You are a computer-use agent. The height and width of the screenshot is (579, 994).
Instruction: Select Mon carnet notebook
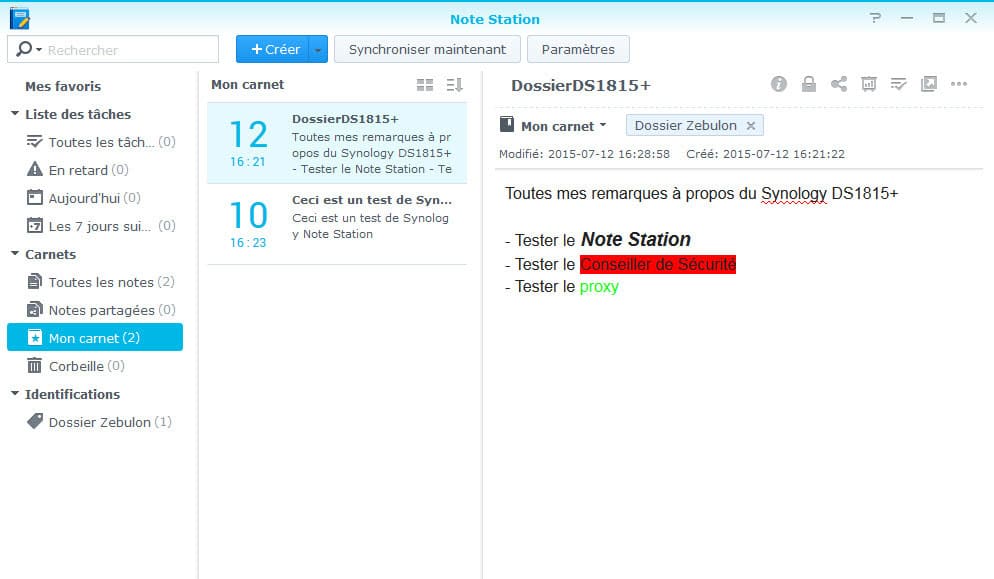point(95,337)
